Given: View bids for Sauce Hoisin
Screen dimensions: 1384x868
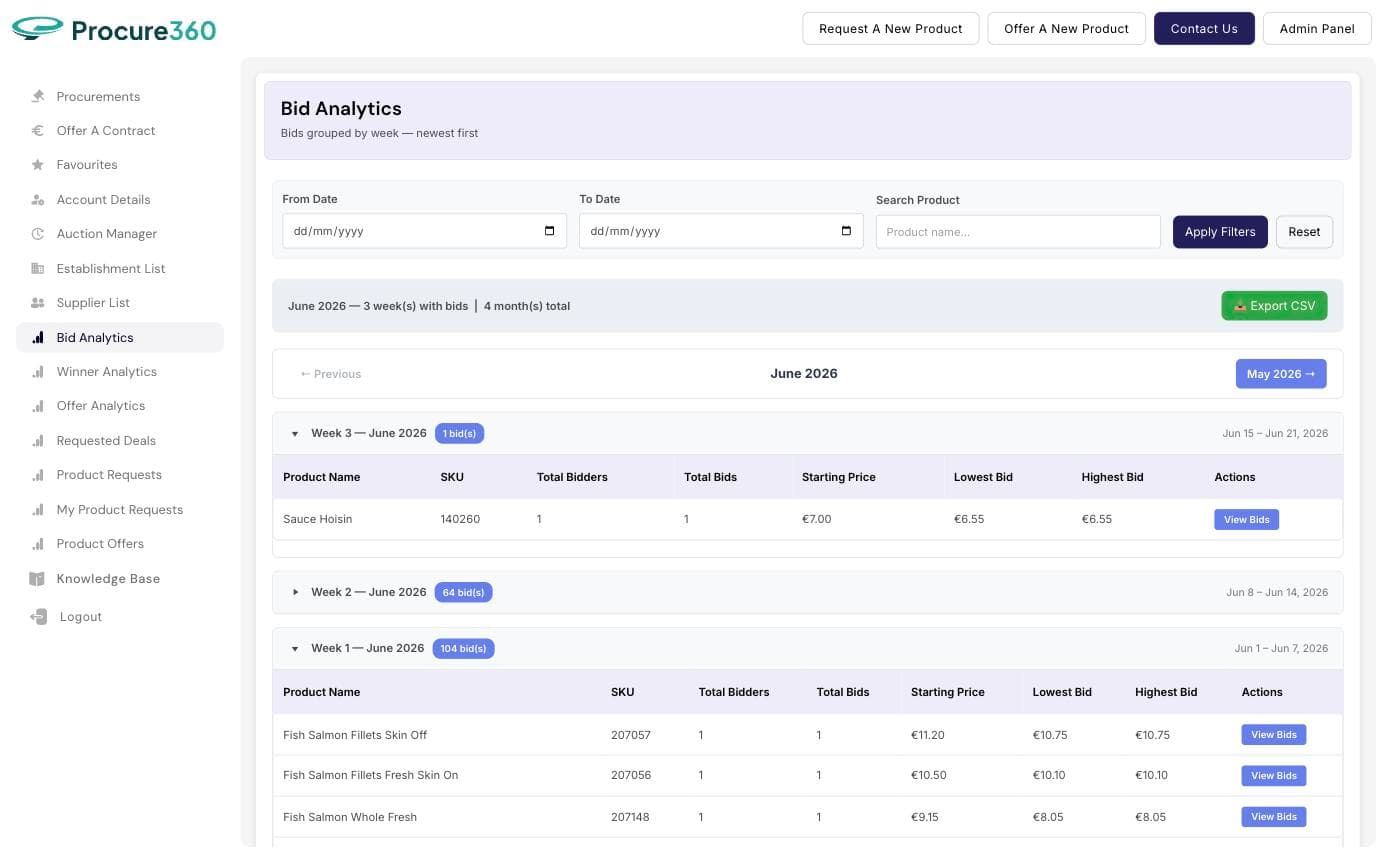Looking at the screenshot, I should [1246, 520].
